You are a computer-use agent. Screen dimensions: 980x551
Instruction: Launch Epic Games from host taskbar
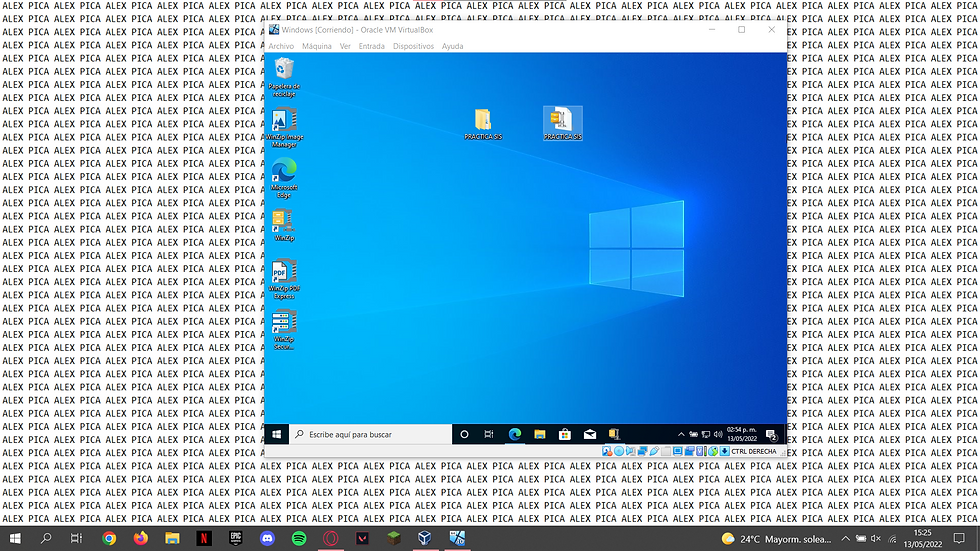click(x=236, y=538)
